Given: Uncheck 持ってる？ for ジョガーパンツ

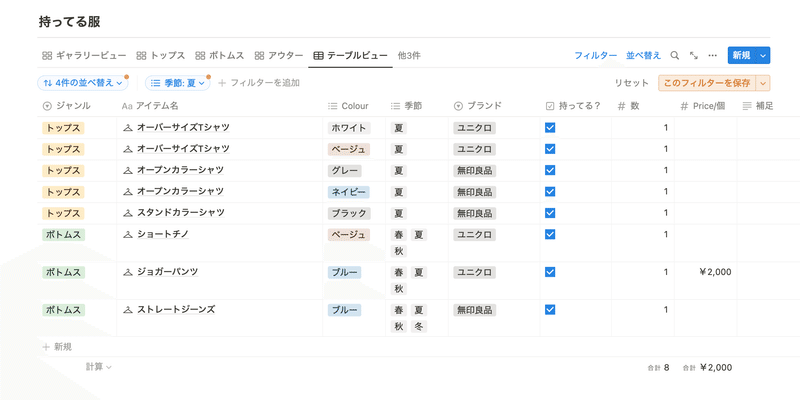Looking at the screenshot, I should (550, 272).
